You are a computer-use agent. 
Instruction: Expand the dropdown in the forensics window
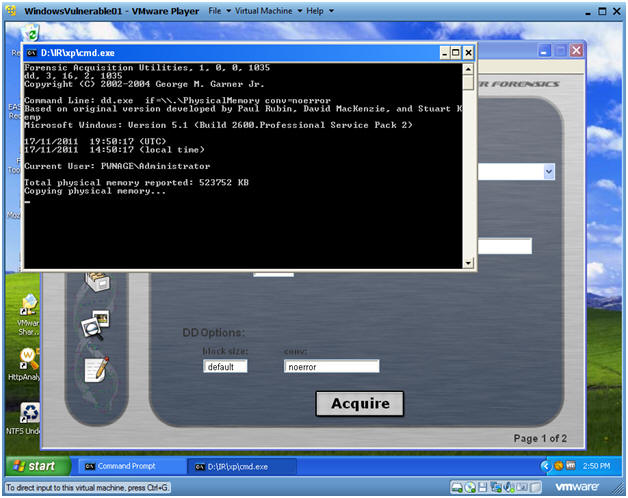pyautogui.click(x=549, y=171)
